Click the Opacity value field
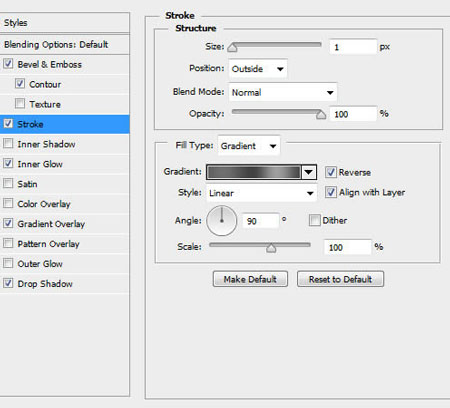This screenshot has width=450, height=408. (x=353, y=114)
